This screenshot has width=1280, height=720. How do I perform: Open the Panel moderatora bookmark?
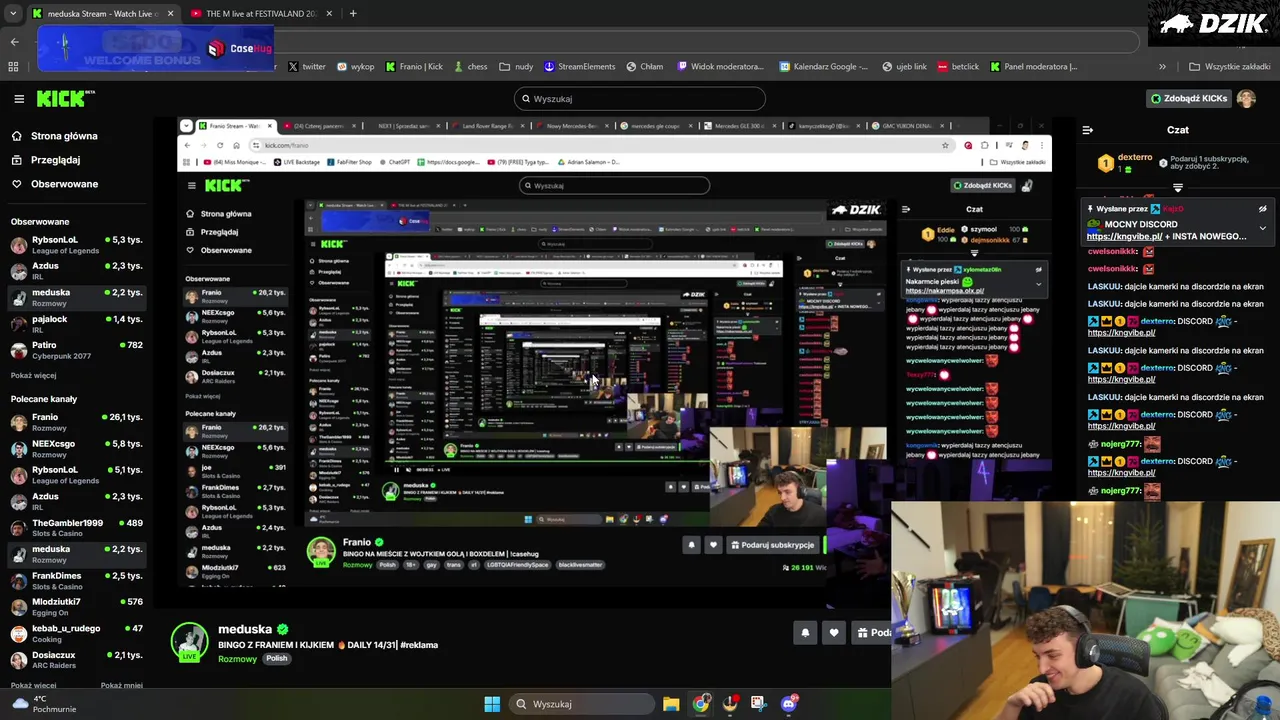[x=1034, y=67]
